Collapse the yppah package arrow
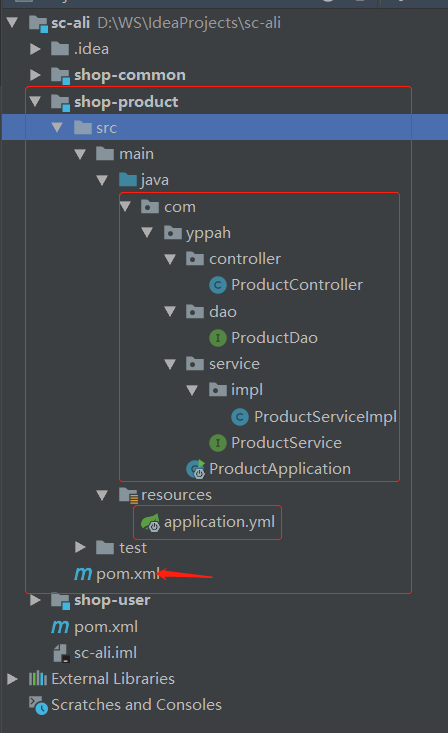The width and height of the screenshot is (448, 733). pos(147,232)
